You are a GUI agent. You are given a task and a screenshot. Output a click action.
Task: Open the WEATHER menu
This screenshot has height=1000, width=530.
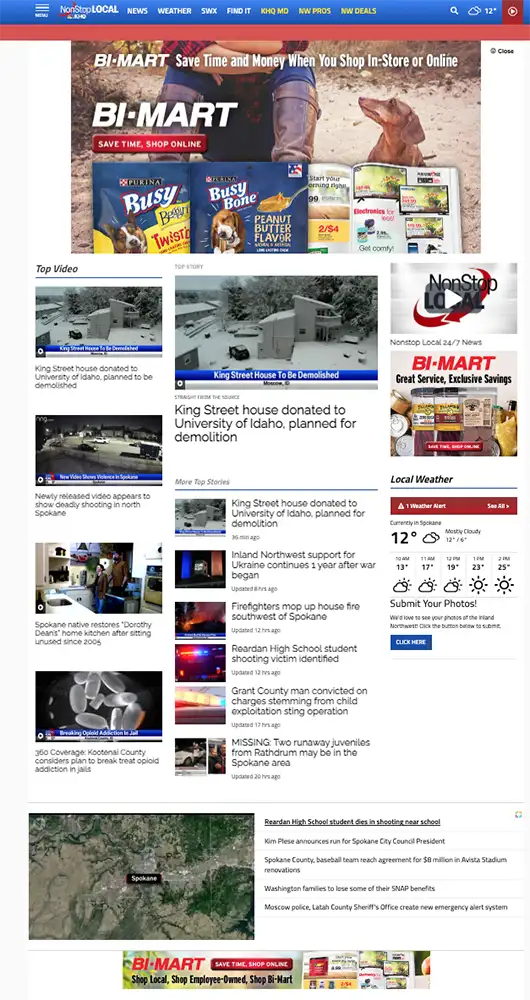(x=174, y=11)
